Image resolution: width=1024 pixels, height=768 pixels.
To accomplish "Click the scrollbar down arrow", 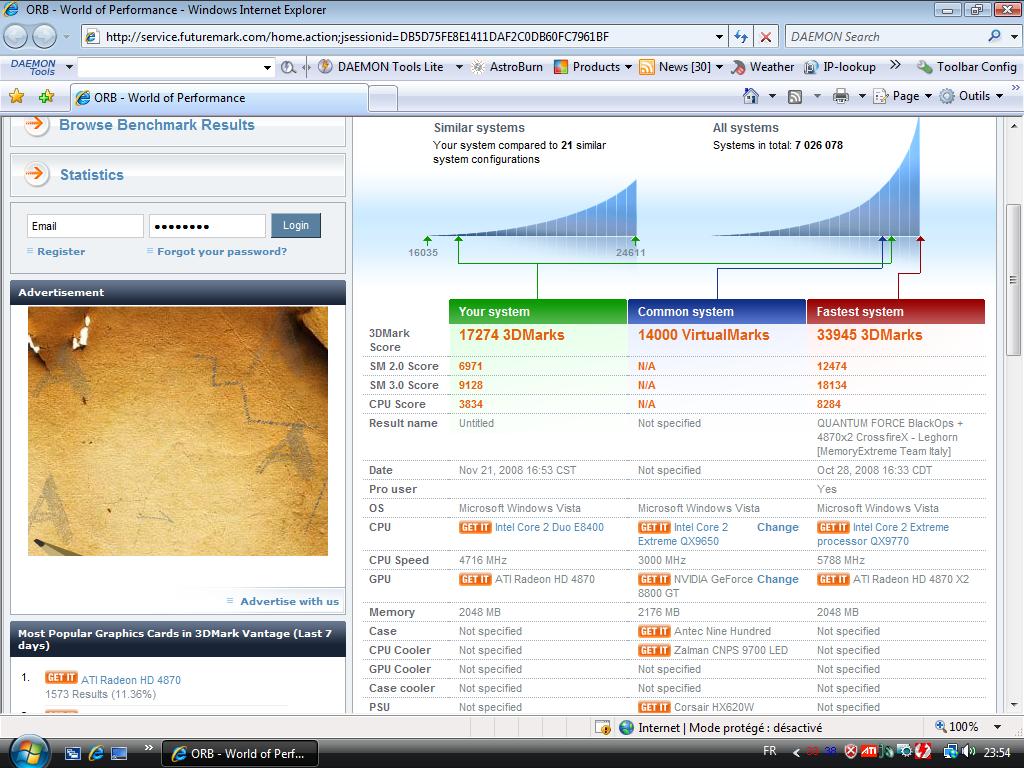I will pos(1014,705).
